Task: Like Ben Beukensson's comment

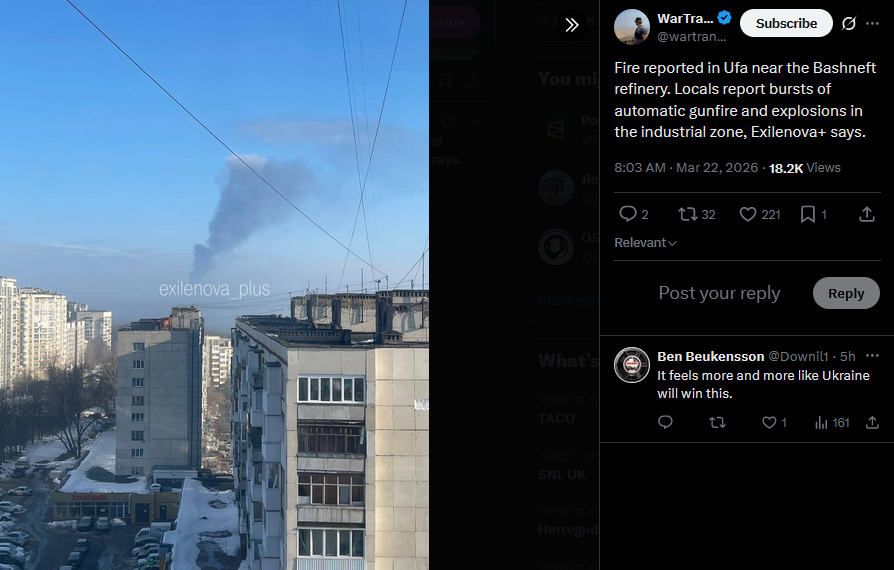Action: tap(774, 422)
